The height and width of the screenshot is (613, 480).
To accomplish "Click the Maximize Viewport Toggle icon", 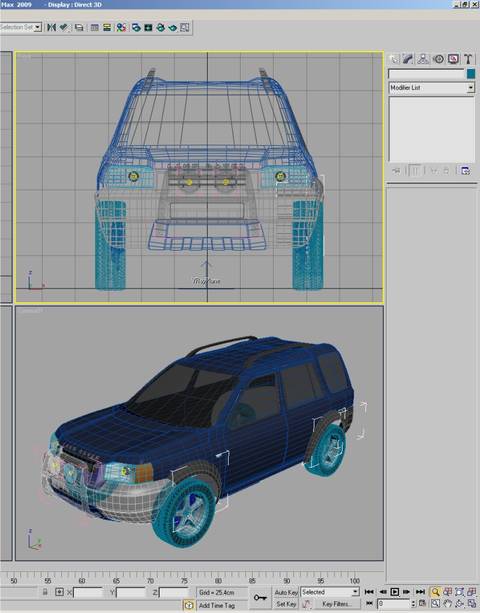I will (472, 604).
